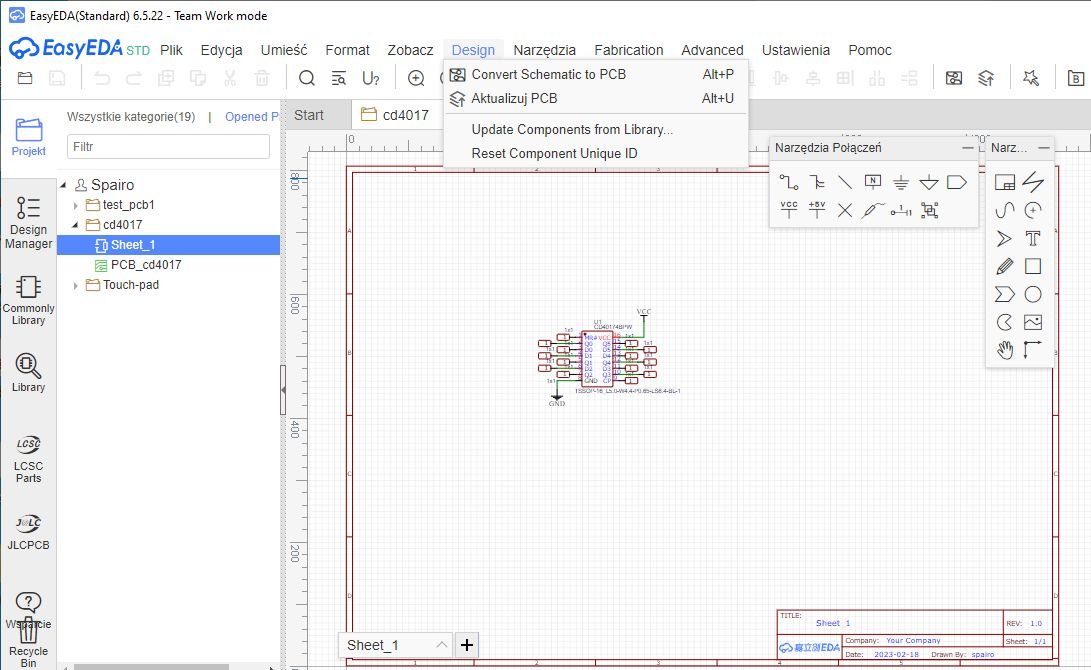
Task: Select the Bezier curve tool
Action: pos(1005,210)
